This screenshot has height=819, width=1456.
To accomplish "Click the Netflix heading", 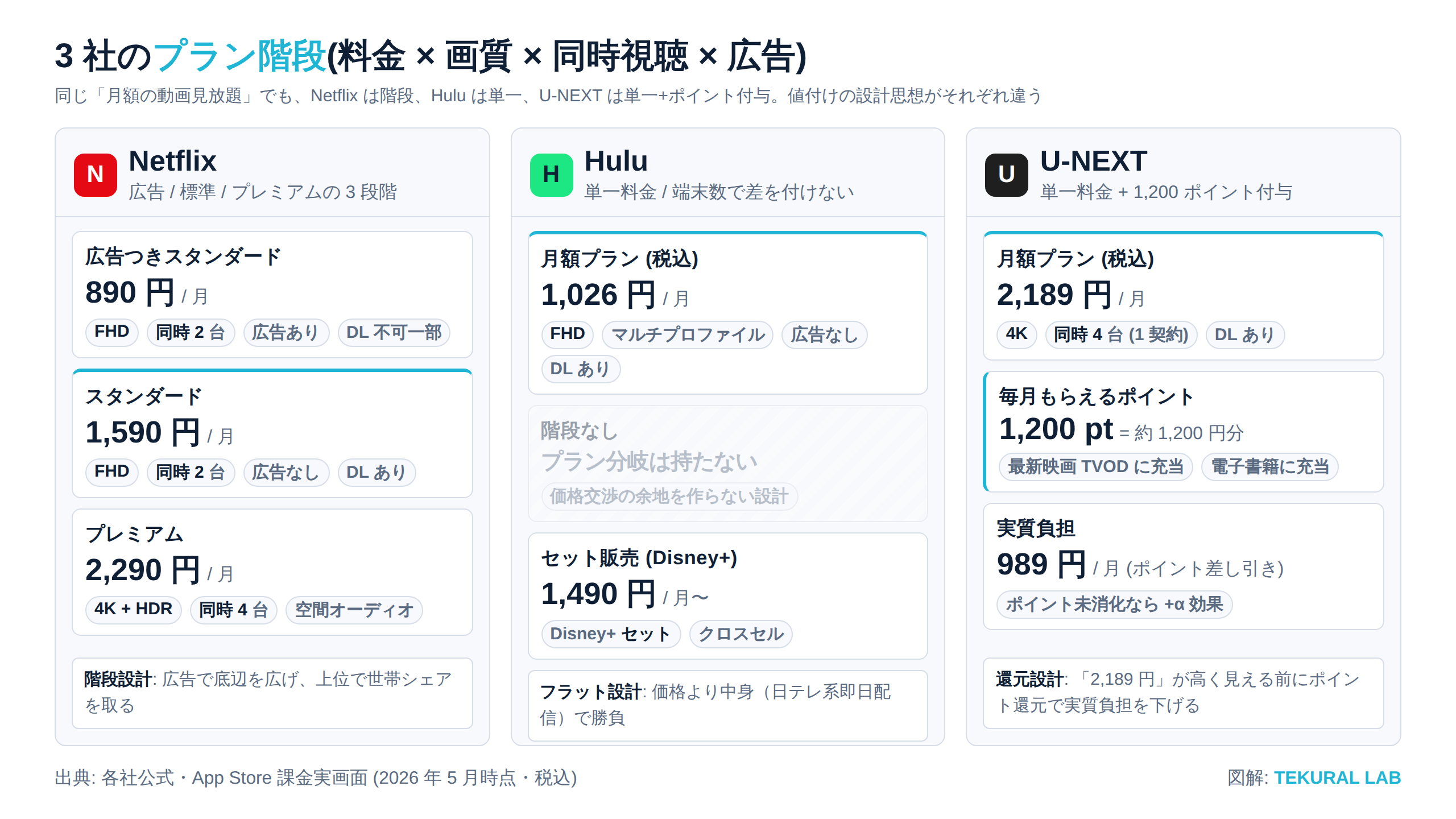I will pos(172,161).
